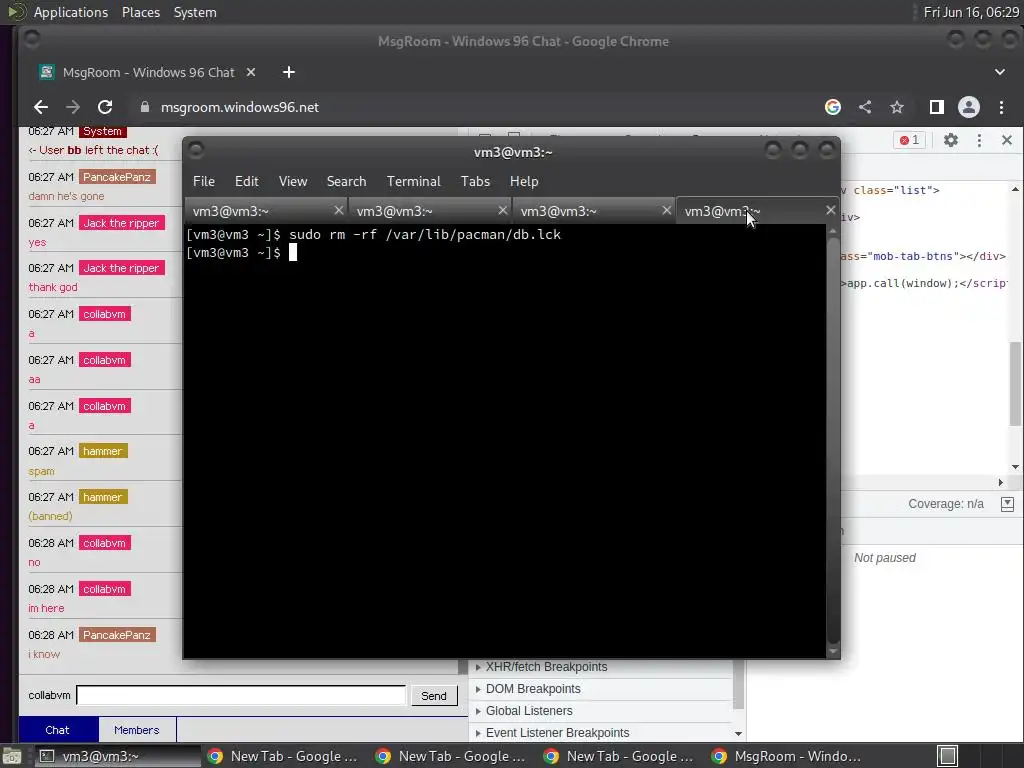Click the clock Fri Jun 16, 06:29
Image resolution: width=1024 pixels, height=768 pixels.
click(971, 12)
